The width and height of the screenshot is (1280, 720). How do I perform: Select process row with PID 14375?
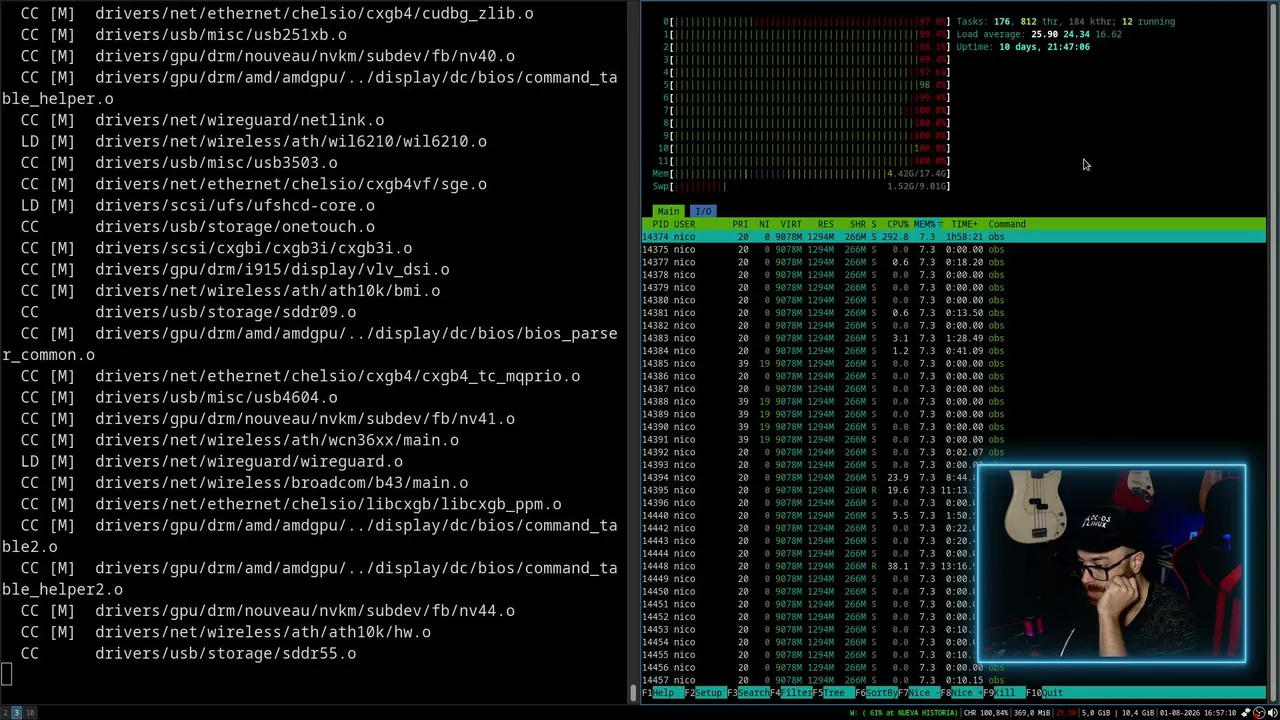pyautogui.click(x=954, y=249)
